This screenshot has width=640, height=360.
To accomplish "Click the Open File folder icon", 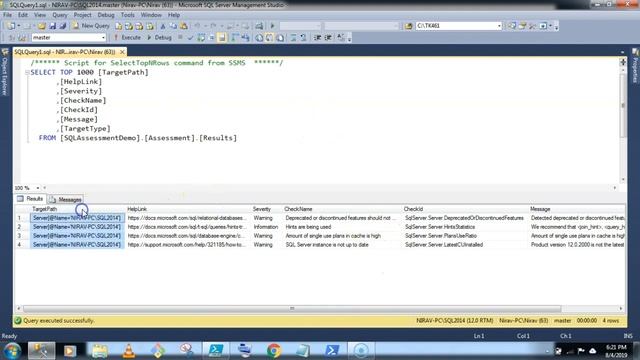I will coord(42,26).
